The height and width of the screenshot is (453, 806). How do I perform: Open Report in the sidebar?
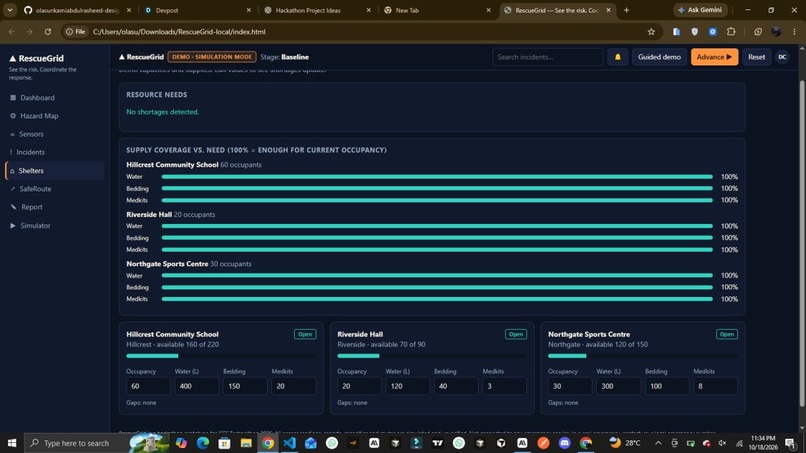(x=54, y=207)
